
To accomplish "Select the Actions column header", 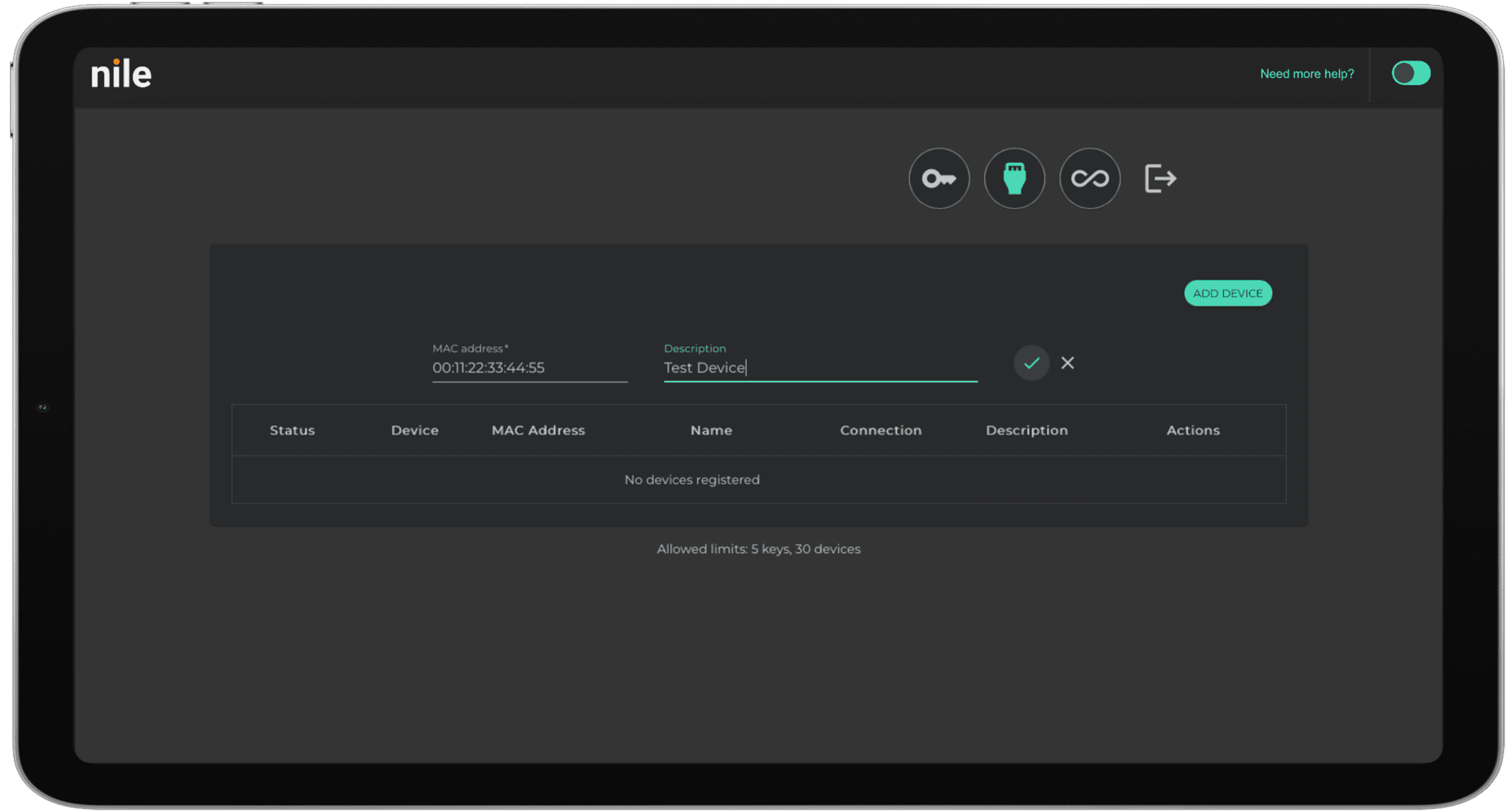I will click(1193, 430).
